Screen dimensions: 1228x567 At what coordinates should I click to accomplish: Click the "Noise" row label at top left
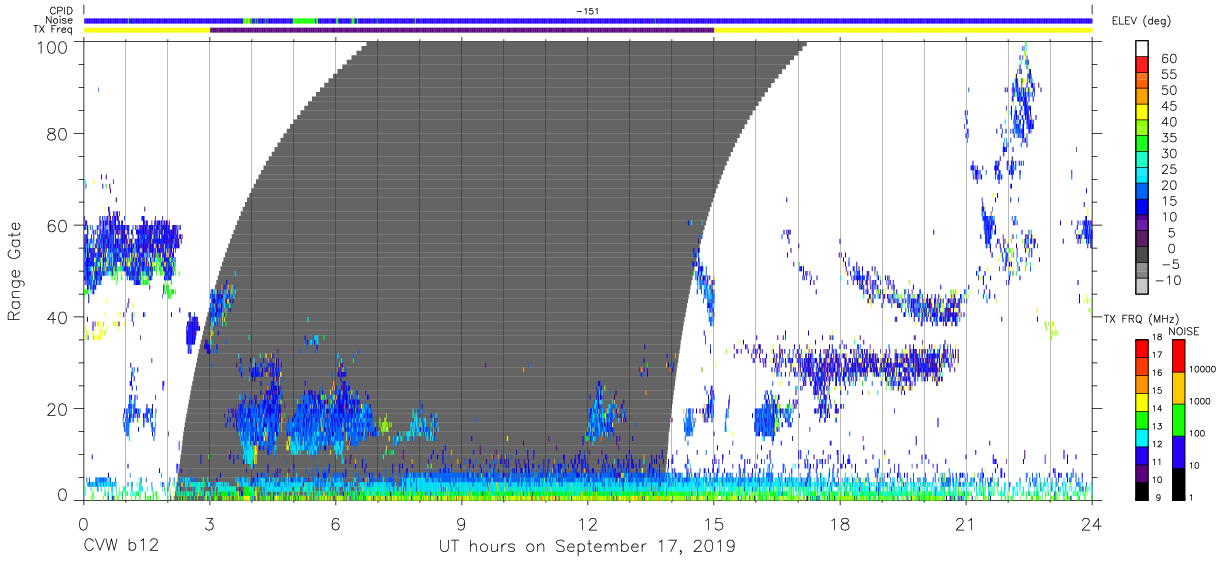60,20
